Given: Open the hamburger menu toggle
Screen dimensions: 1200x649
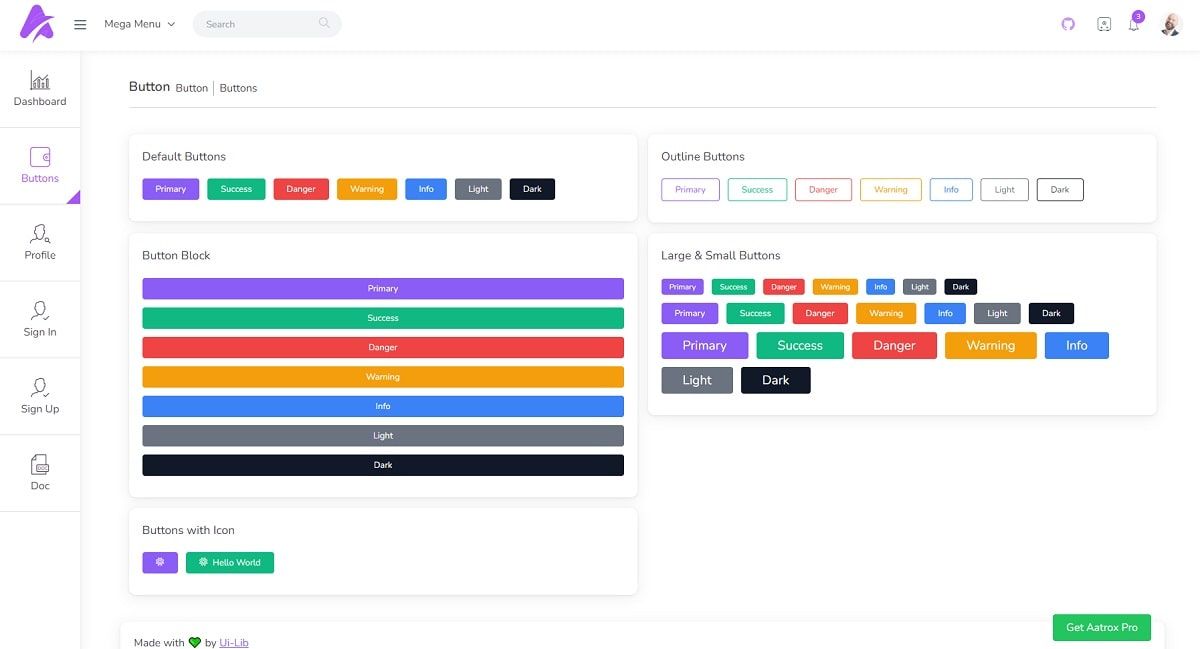Looking at the screenshot, I should click(80, 24).
